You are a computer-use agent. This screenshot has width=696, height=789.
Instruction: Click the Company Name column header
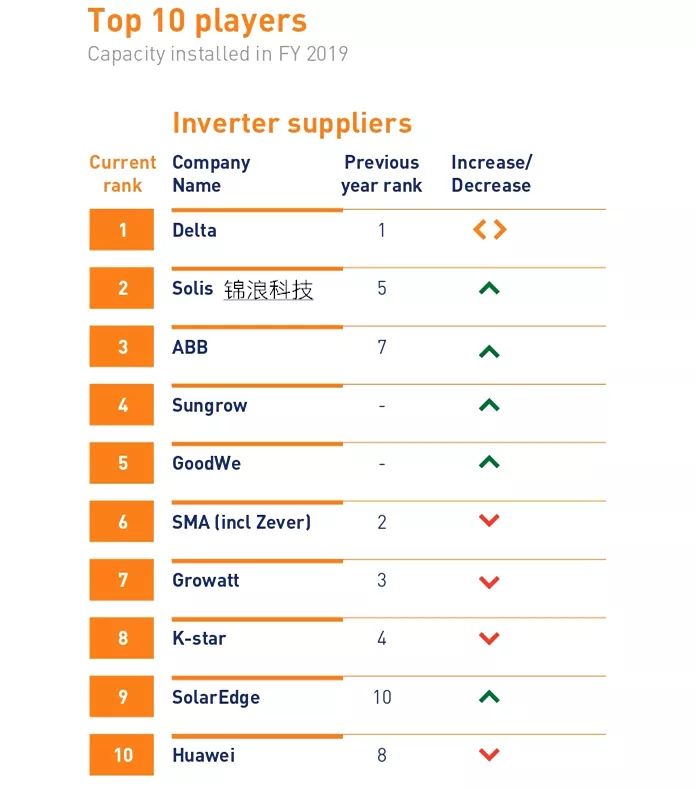(x=211, y=174)
